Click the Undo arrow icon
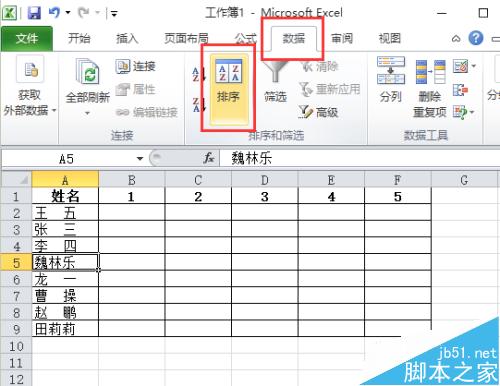This screenshot has width=500, height=386. tap(54, 13)
